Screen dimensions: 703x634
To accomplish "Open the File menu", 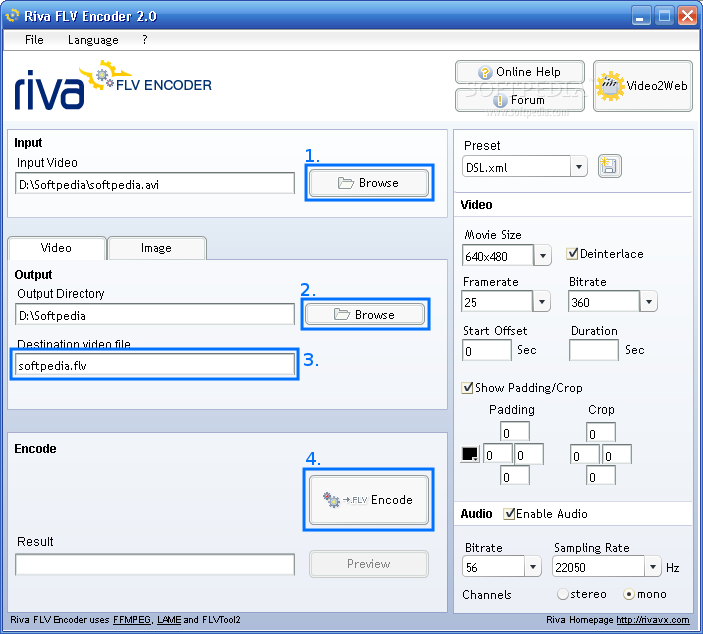I will pos(34,40).
